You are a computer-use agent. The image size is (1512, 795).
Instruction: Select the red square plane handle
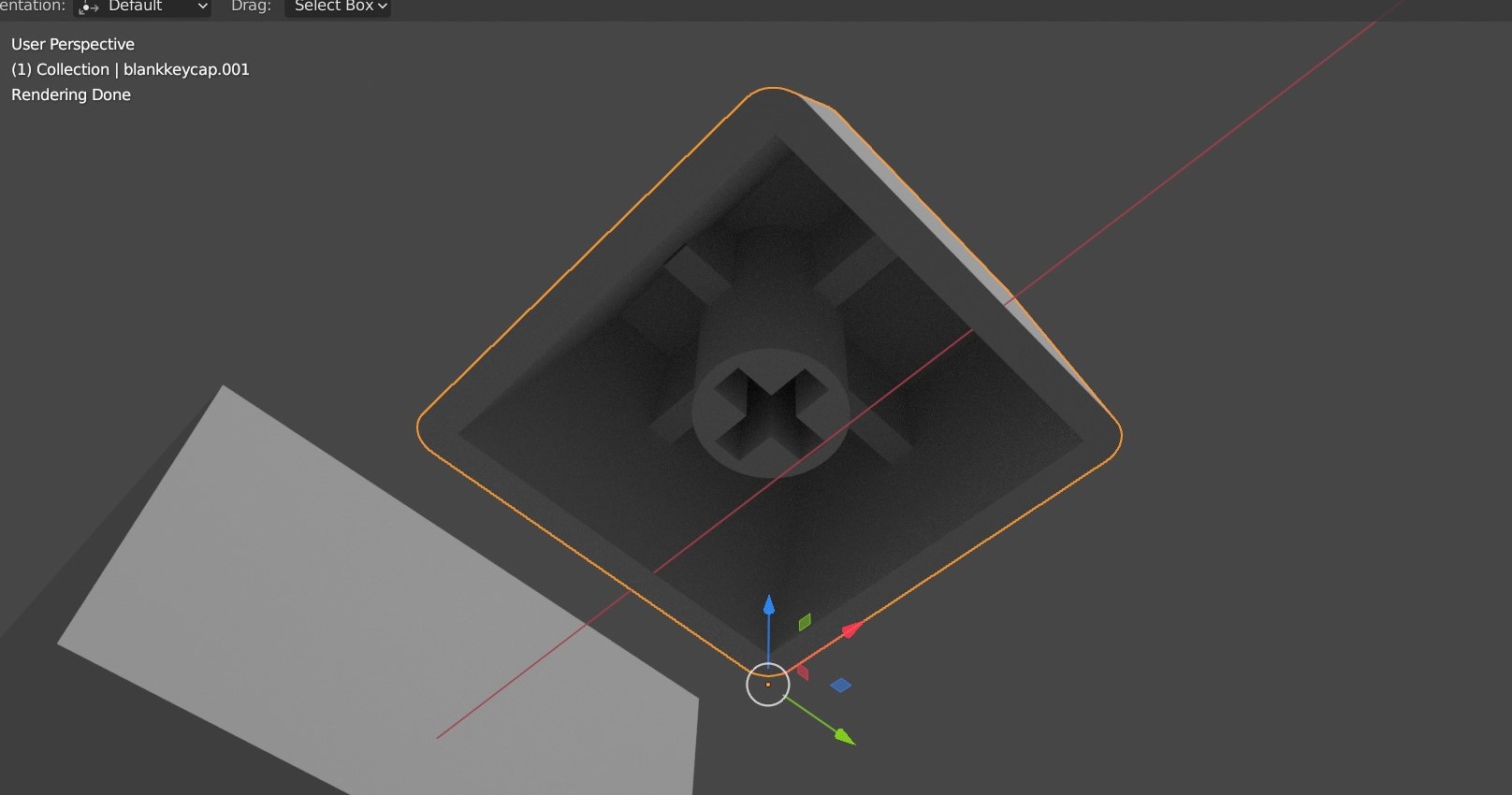tap(803, 672)
